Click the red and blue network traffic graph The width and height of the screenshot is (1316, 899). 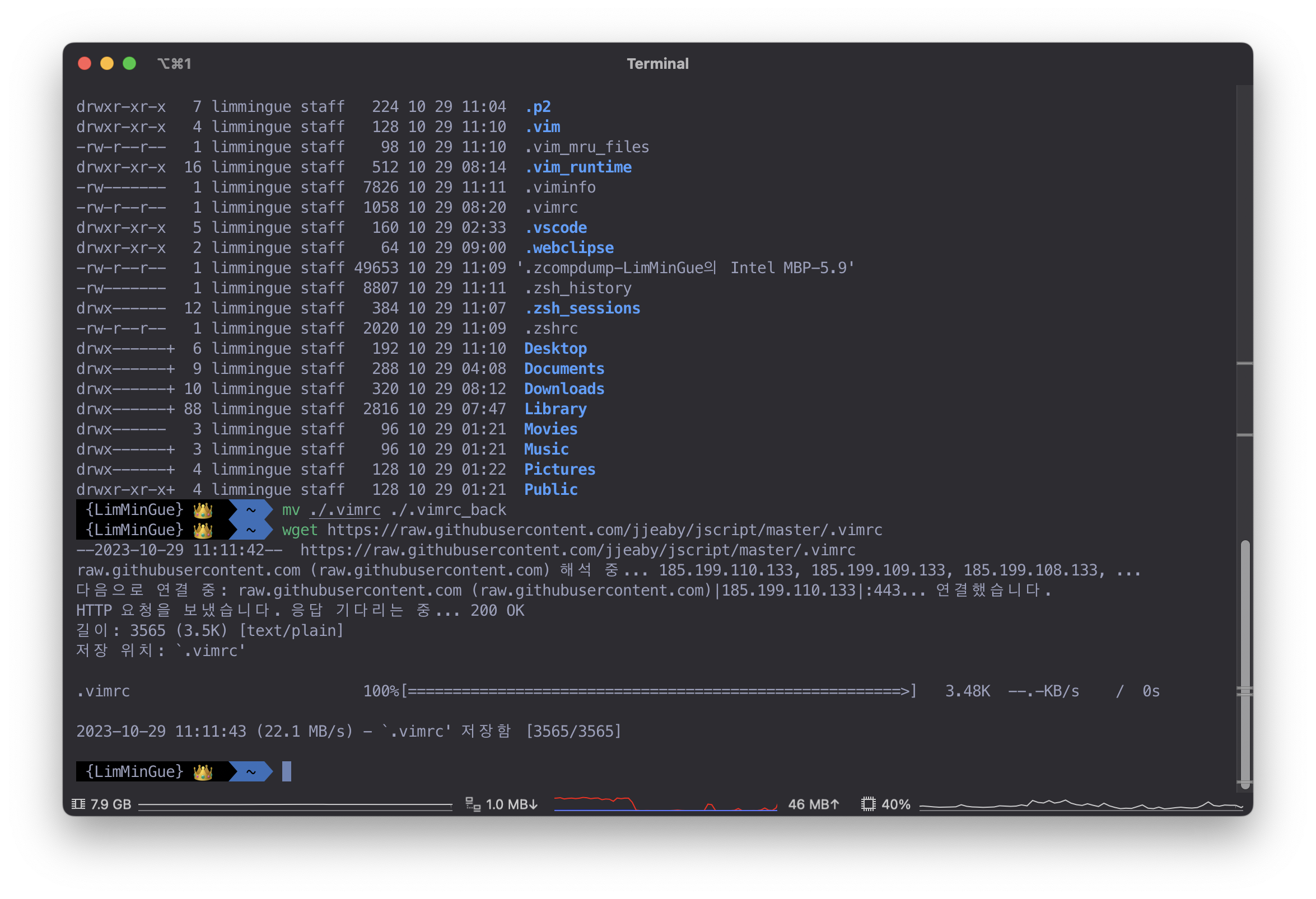click(x=665, y=804)
